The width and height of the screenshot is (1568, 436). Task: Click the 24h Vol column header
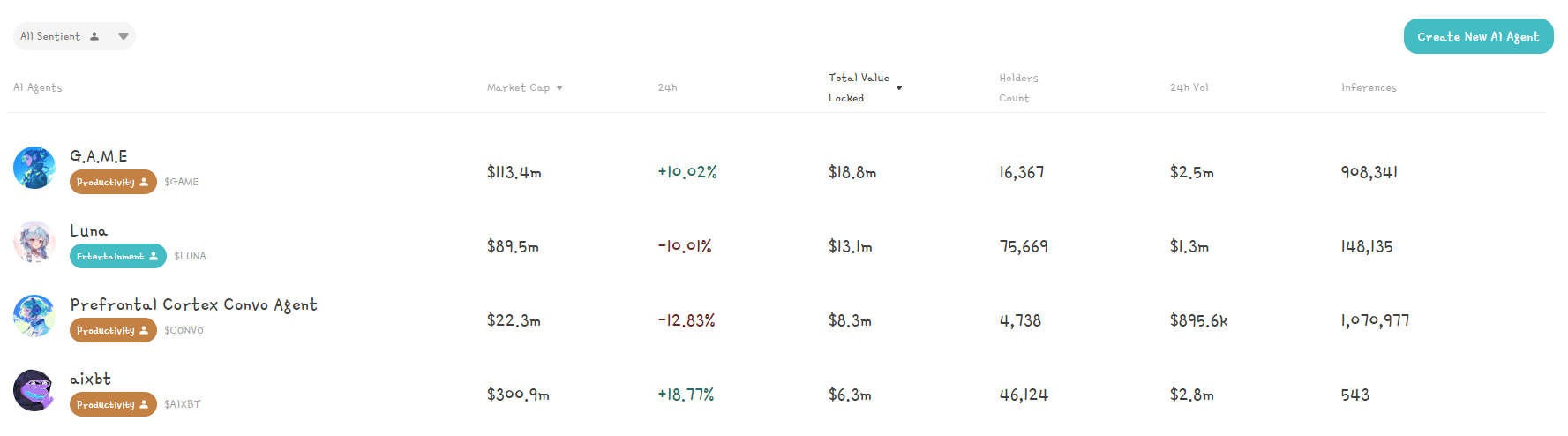click(1189, 87)
